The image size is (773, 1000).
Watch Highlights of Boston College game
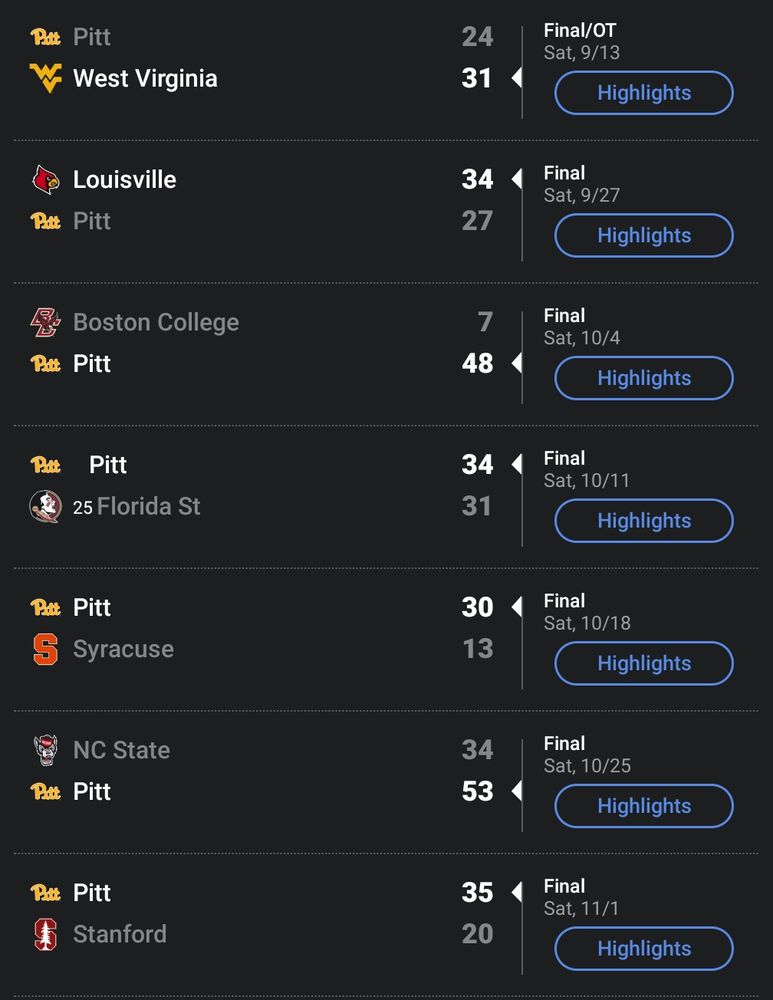[644, 378]
